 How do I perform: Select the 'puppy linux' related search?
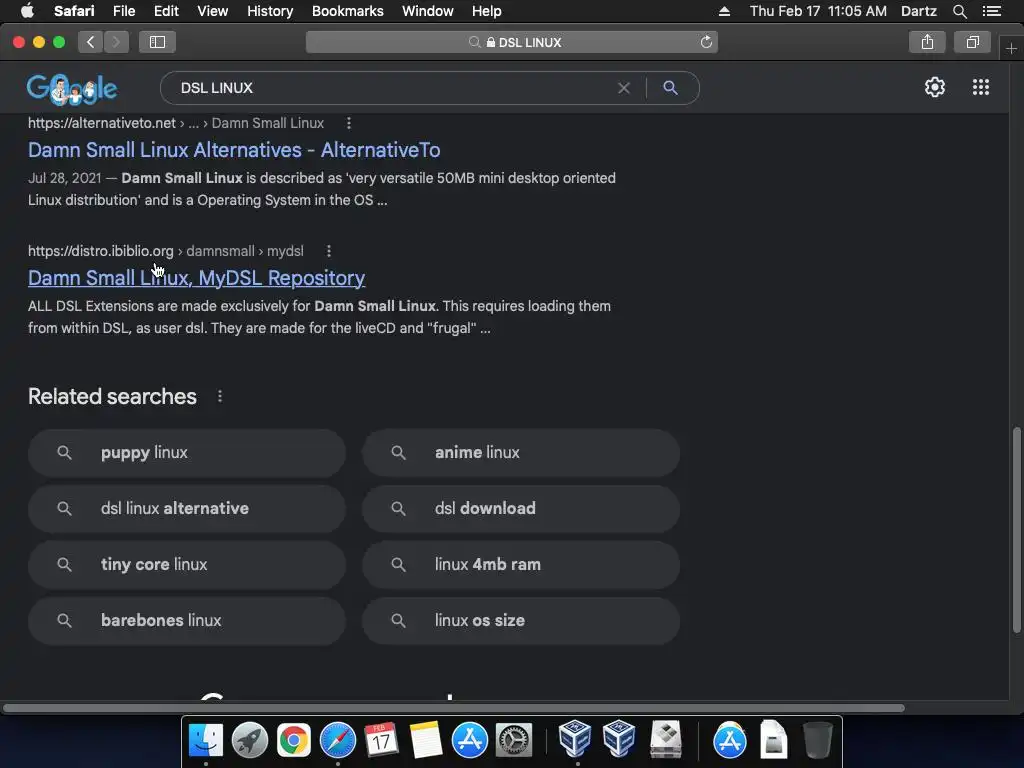coord(187,453)
